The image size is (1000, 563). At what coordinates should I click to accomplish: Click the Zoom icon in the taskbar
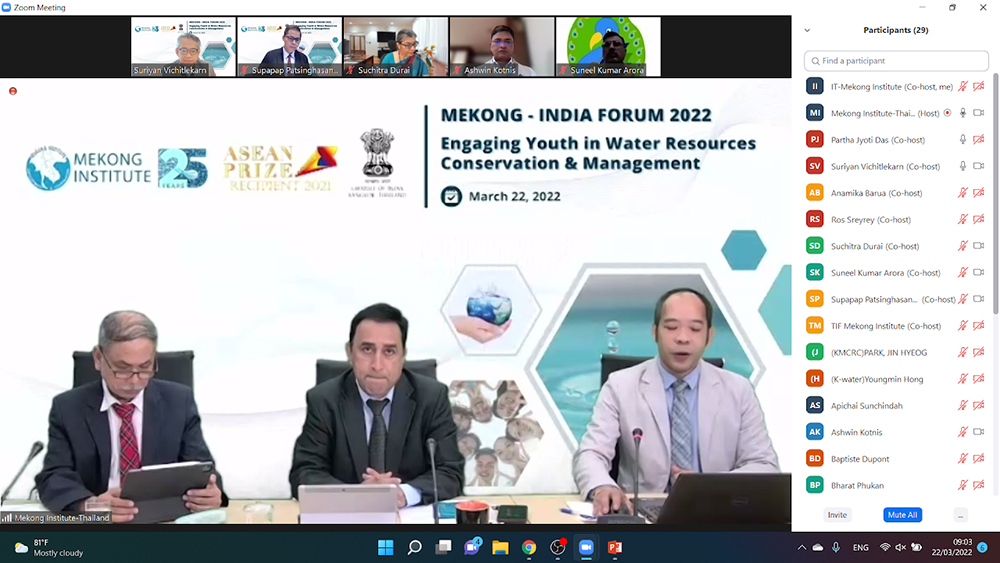click(586, 547)
